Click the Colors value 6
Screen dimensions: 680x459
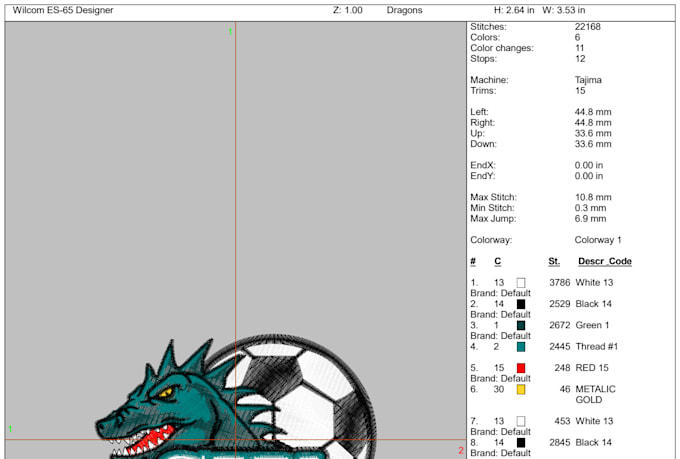tap(577, 37)
